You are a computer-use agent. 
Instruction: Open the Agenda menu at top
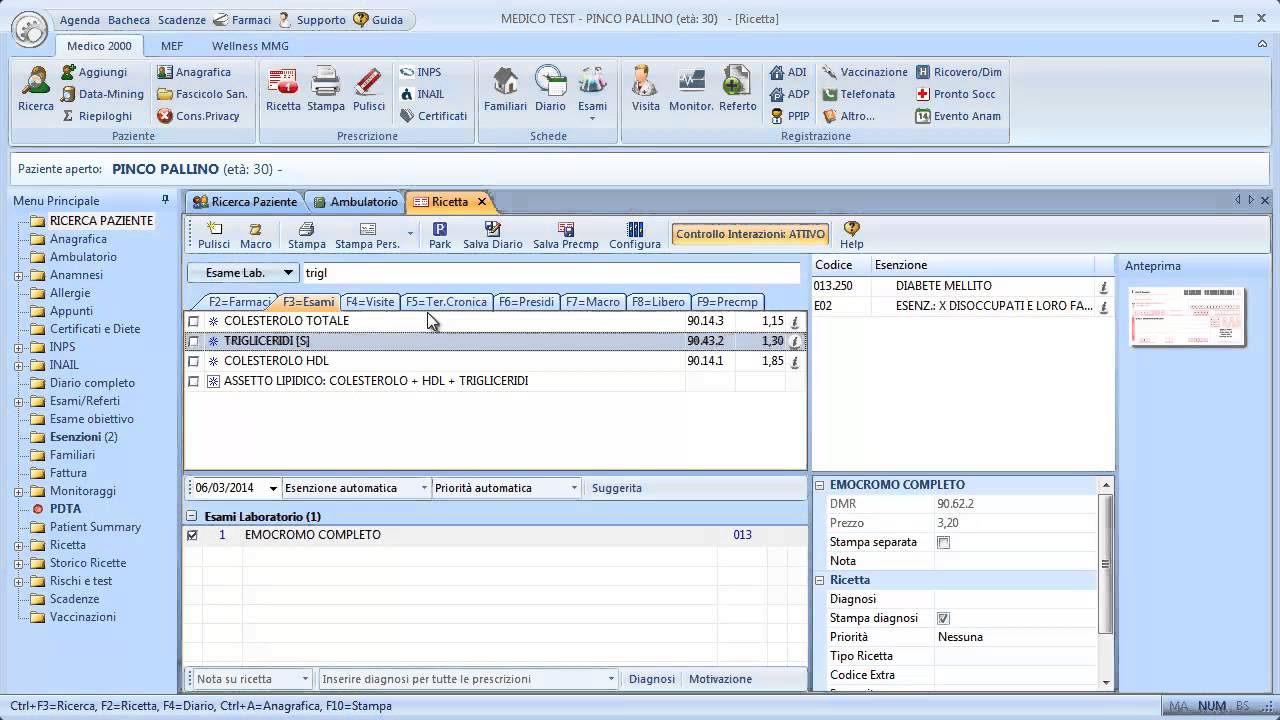[80, 20]
